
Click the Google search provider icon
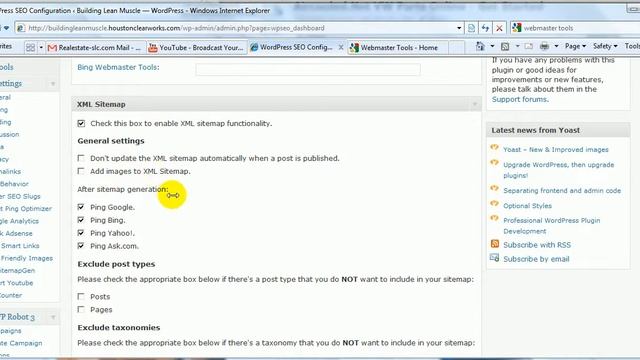point(517,28)
